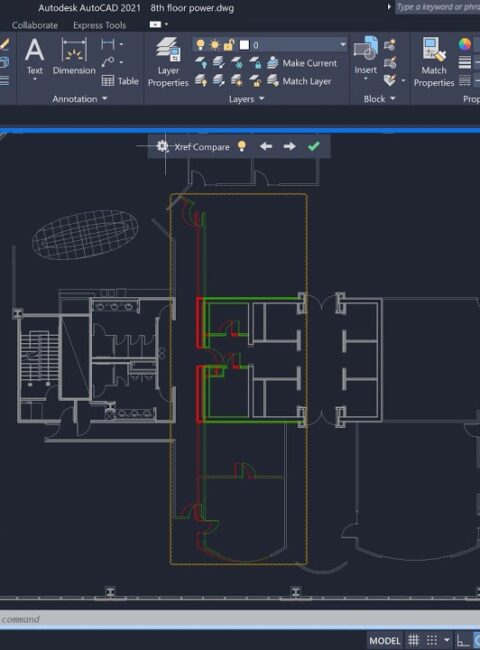Expand the Layers panel arrow
Screen dimensions: 480x650
[x=262, y=99]
